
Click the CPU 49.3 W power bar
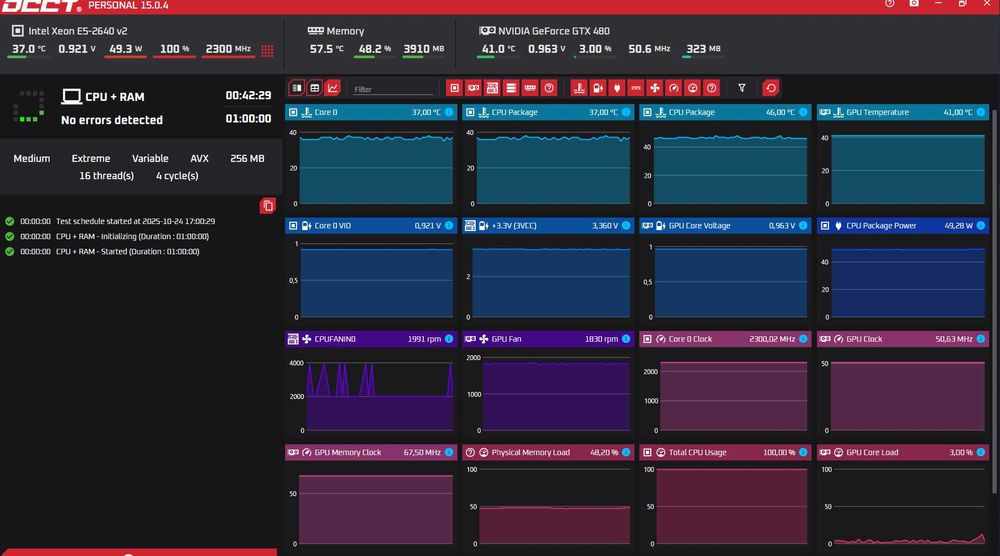(x=125, y=57)
